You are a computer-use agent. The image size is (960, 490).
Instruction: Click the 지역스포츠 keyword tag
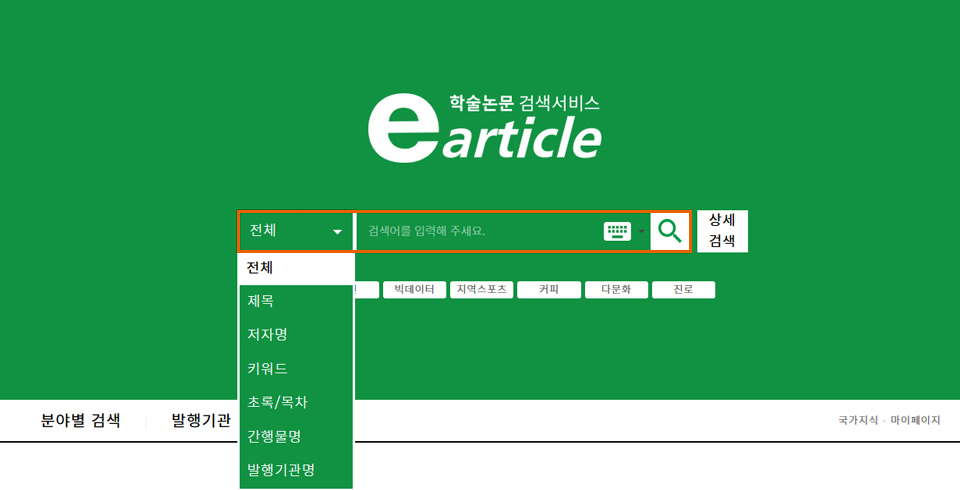pos(481,290)
